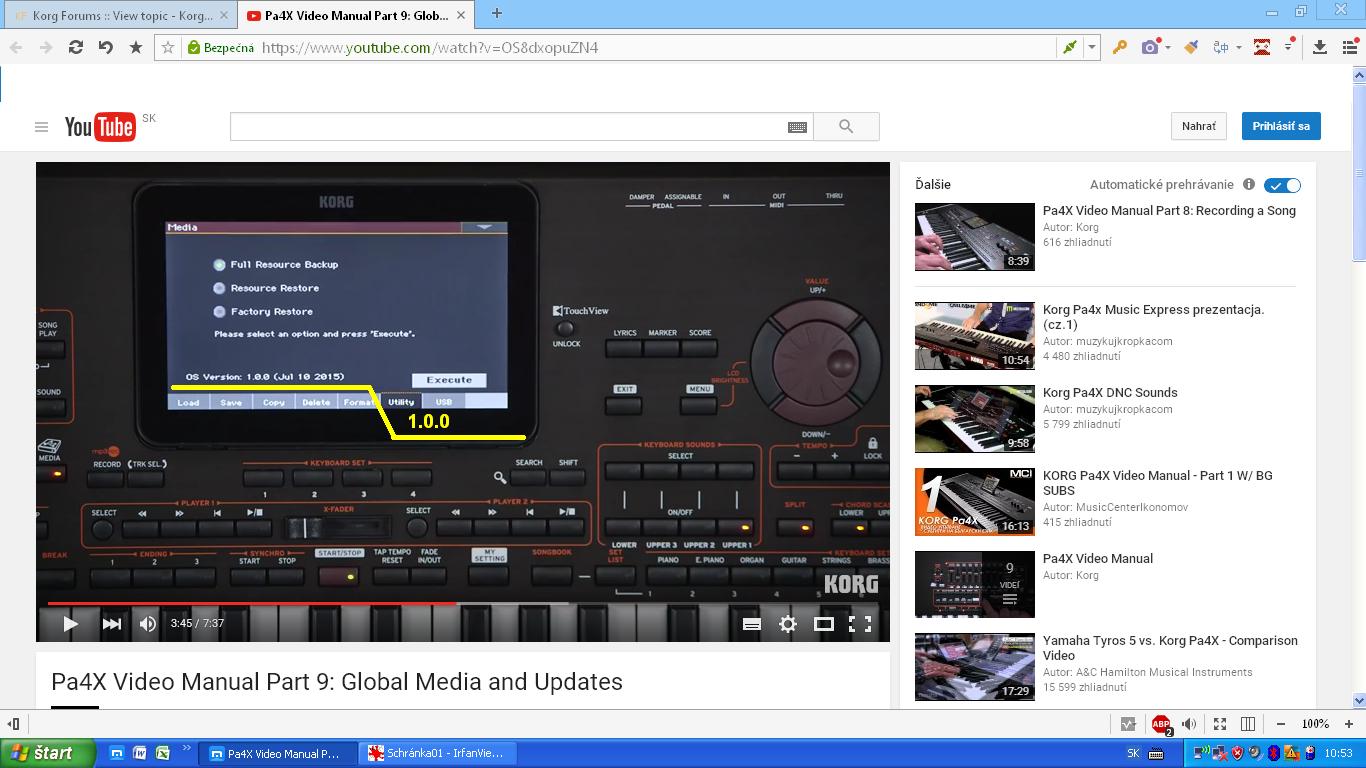The image size is (1366, 768).
Task: Open Korg Pa4x Music Express prezentacja link
Action: point(1153,317)
